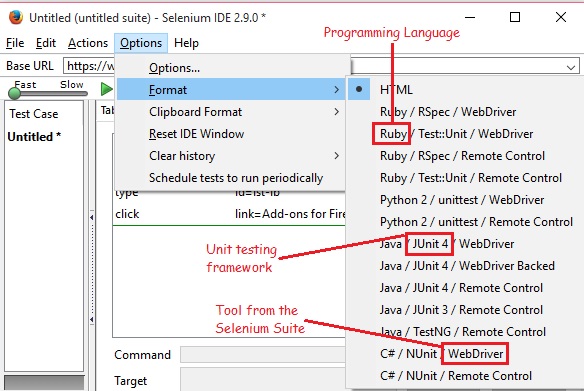
Task: Open the Actions menu
Action: [88, 43]
